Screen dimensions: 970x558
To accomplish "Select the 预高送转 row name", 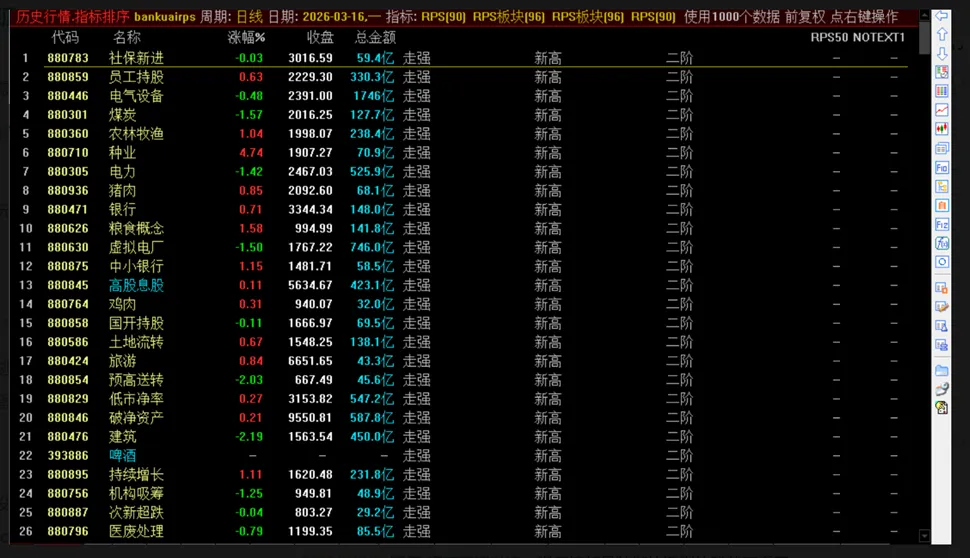I will (136, 380).
